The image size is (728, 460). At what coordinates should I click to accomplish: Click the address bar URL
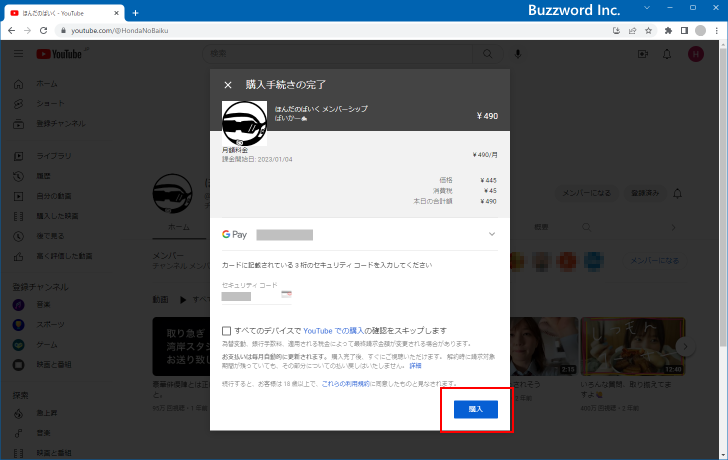coord(120,31)
